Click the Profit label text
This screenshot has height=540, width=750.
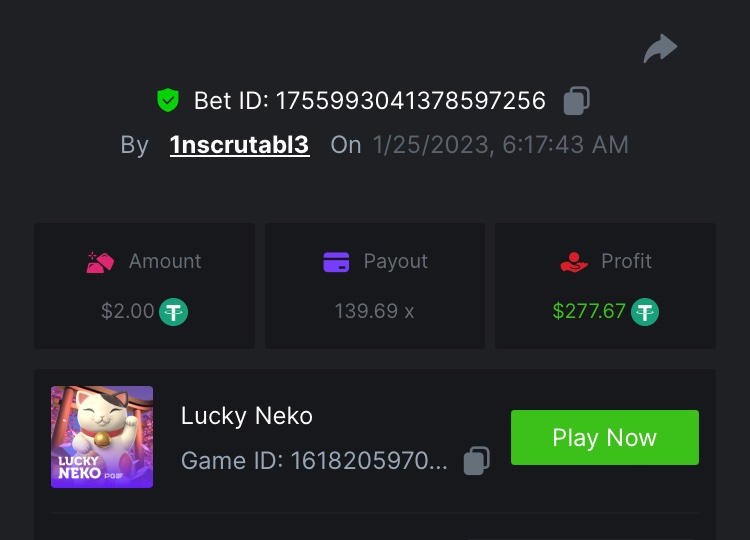627,262
